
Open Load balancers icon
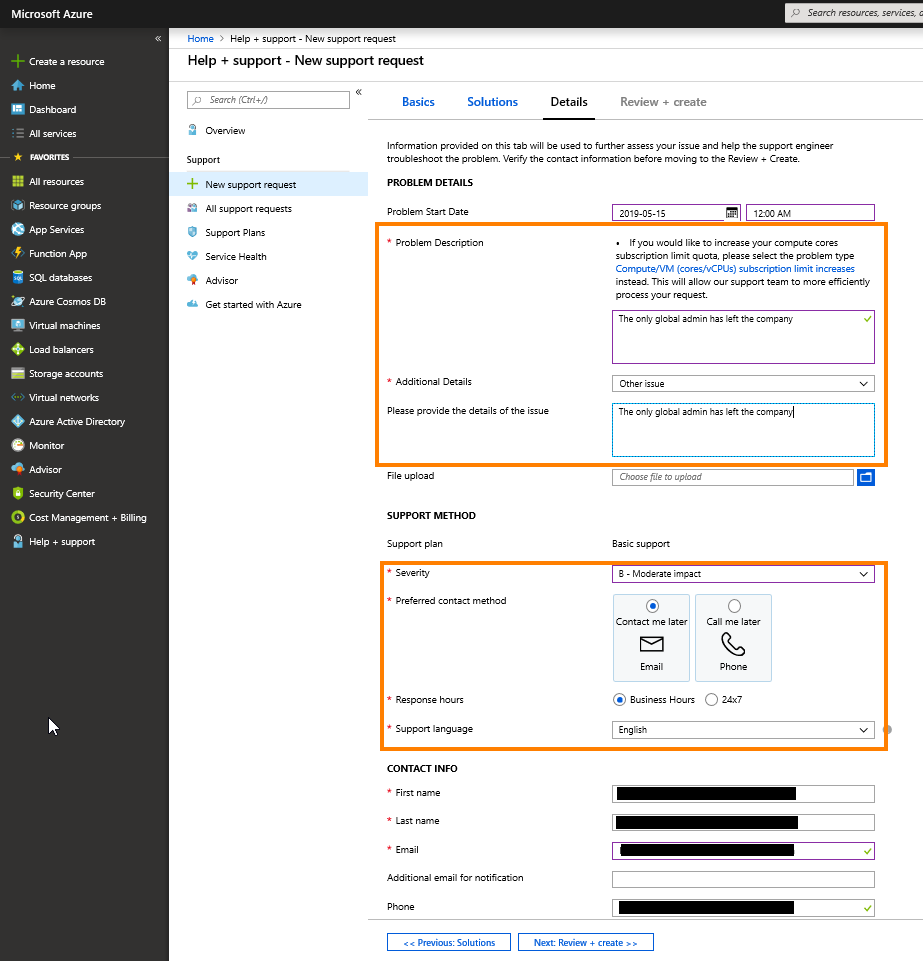pos(18,349)
